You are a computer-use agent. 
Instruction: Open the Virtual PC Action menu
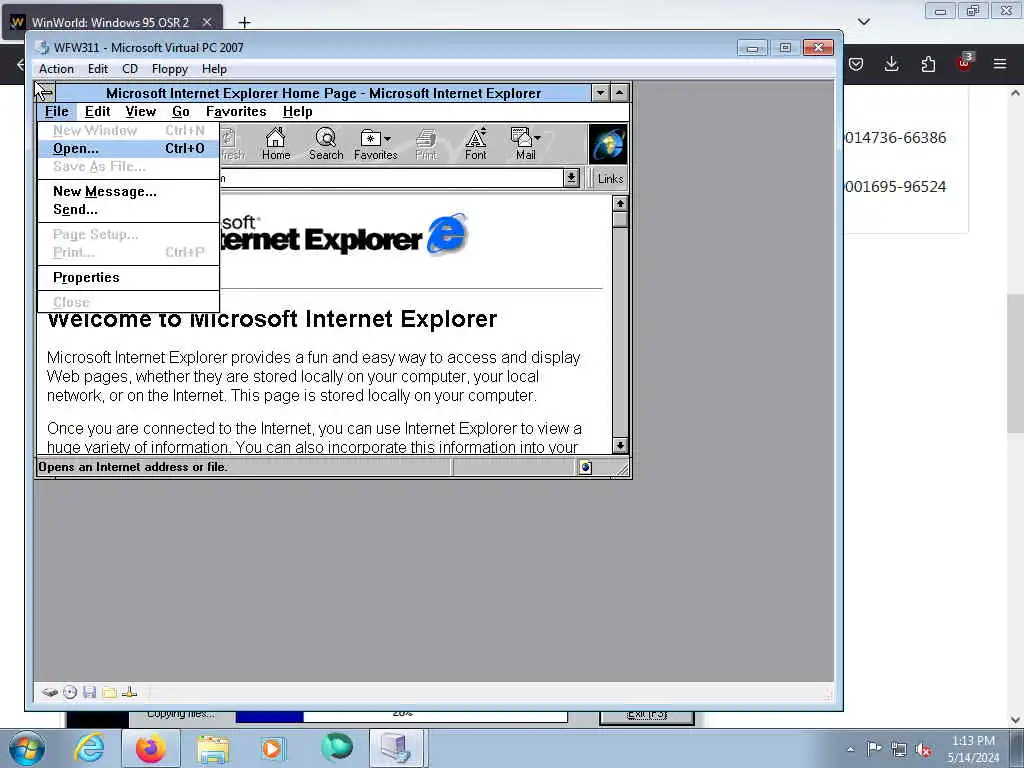(x=56, y=69)
